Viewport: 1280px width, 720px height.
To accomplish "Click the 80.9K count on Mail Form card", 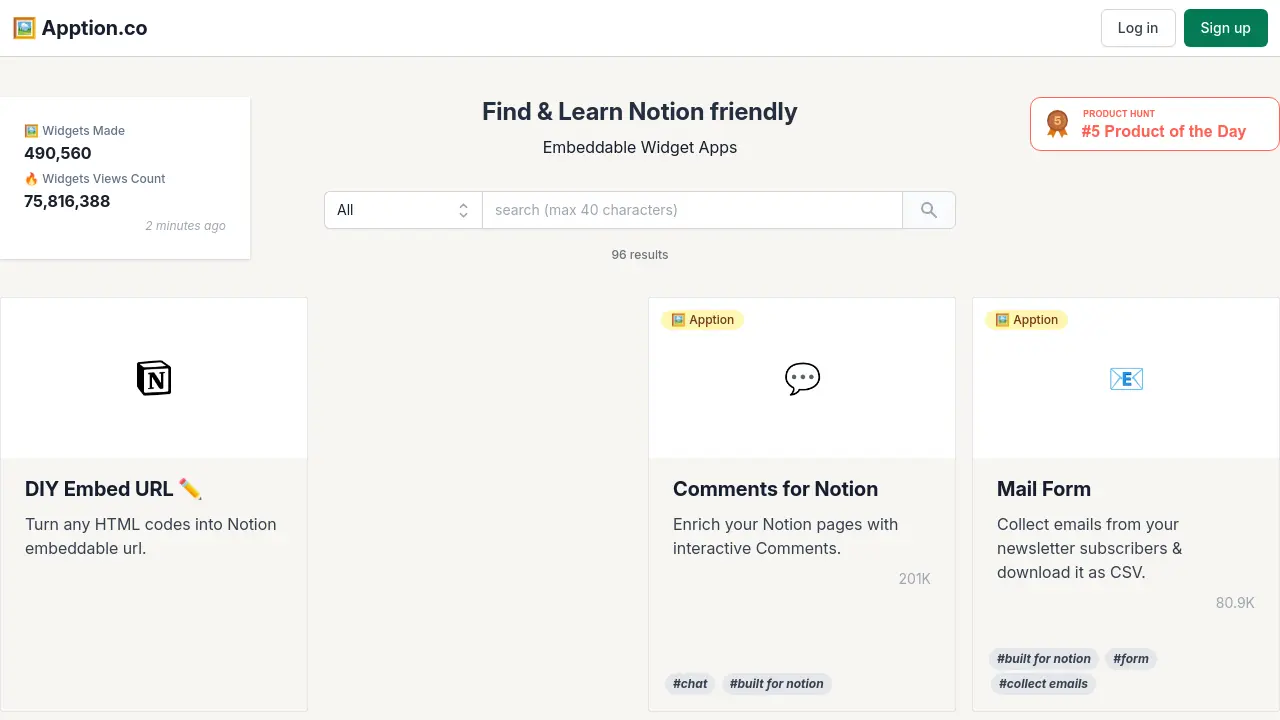I will (1235, 603).
